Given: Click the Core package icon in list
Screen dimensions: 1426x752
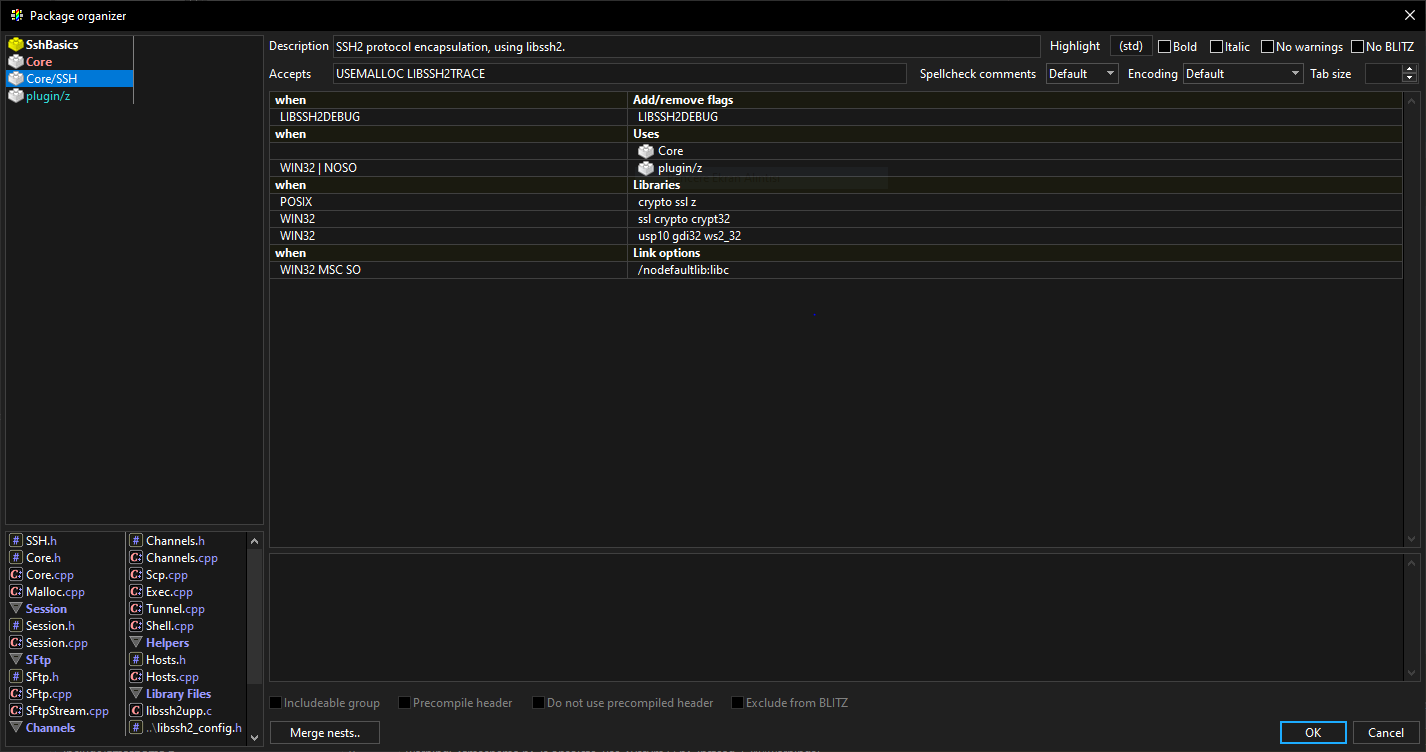Looking at the screenshot, I should point(15,62).
